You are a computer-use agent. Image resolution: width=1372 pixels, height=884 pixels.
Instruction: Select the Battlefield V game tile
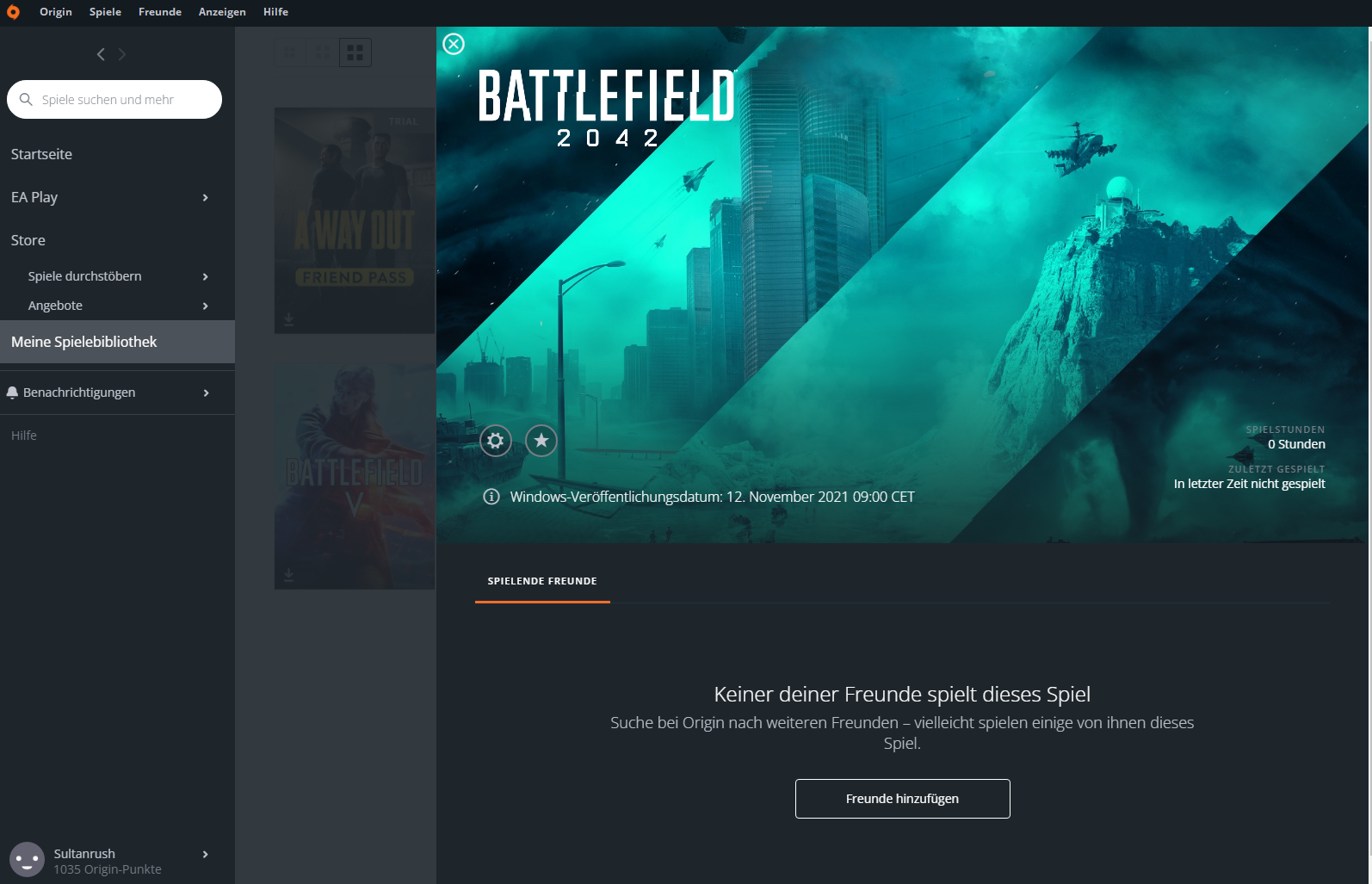(355, 477)
